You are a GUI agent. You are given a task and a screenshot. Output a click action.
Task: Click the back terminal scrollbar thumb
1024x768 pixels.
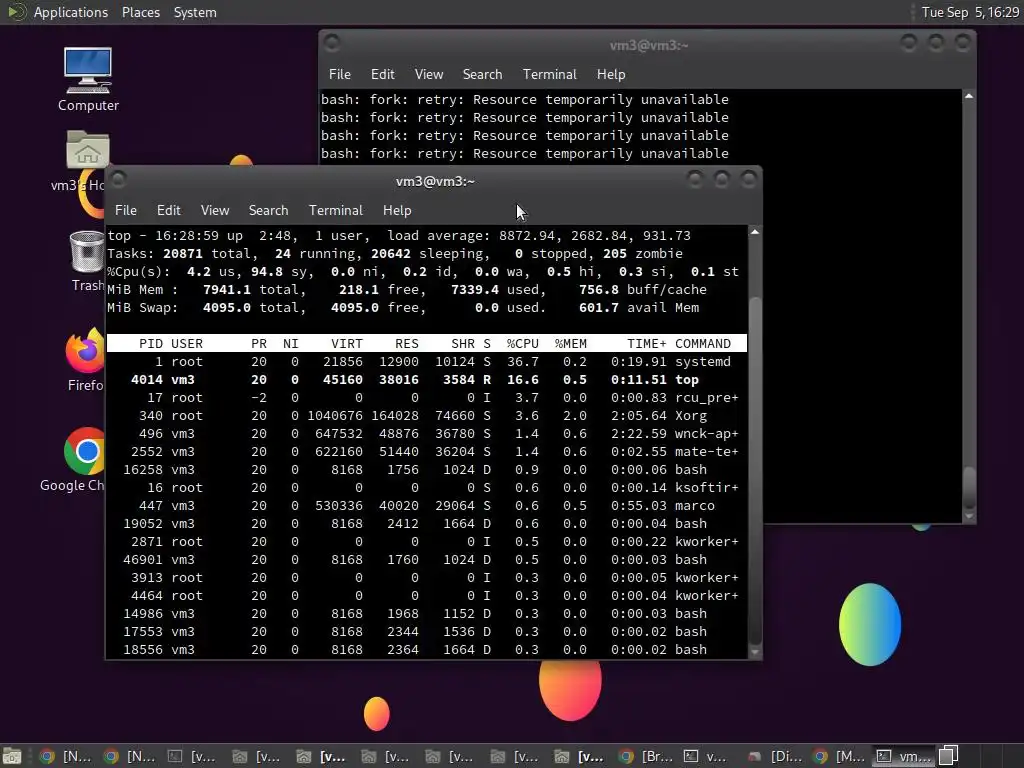(x=969, y=487)
